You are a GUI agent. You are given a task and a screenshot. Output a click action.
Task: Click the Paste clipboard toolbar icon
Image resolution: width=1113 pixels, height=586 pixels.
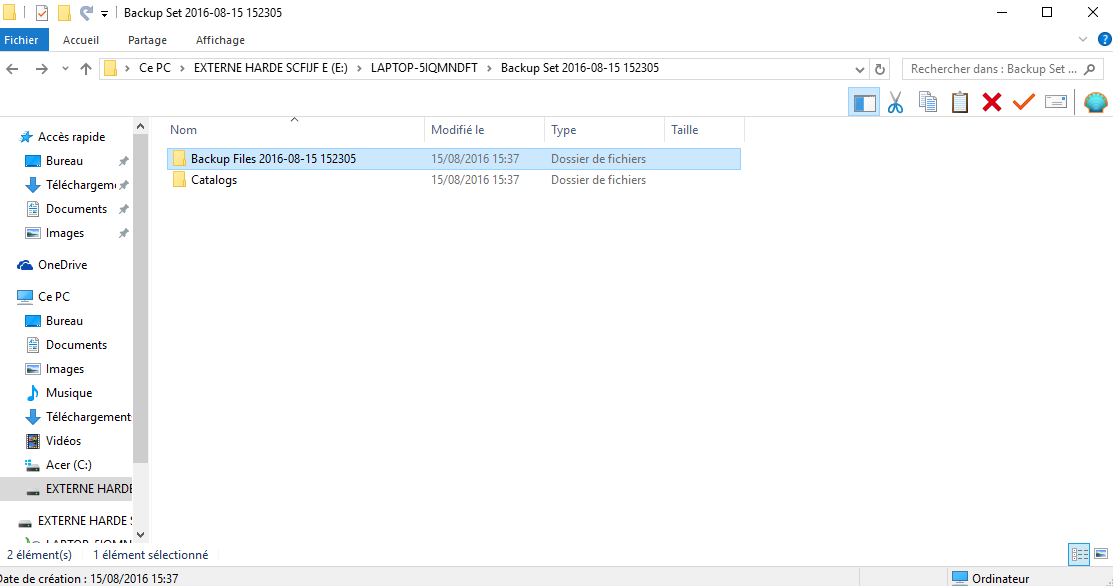coord(960,102)
